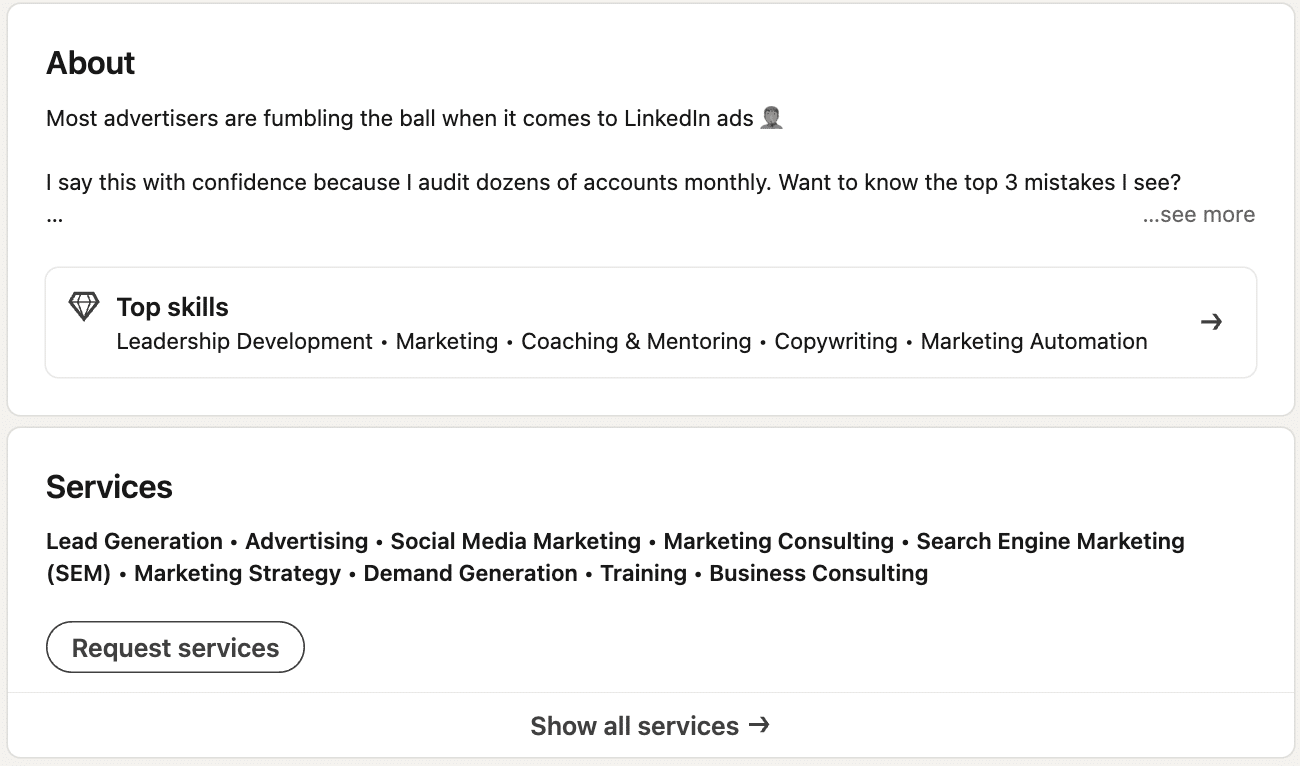Open the Show all services link

click(x=634, y=726)
